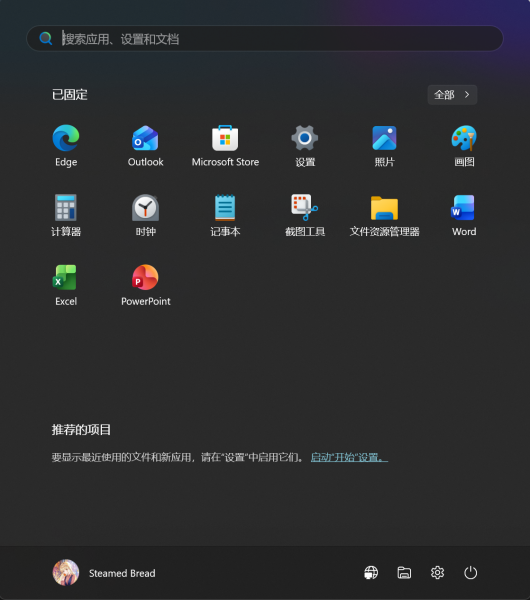The image size is (530, 600).
Task: Launch 记事本 notepad
Action: [x=225, y=215]
